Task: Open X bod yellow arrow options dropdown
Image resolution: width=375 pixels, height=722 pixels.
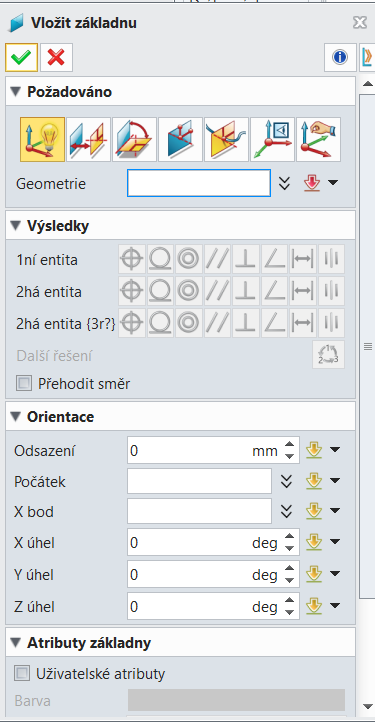Action: pos(334,511)
